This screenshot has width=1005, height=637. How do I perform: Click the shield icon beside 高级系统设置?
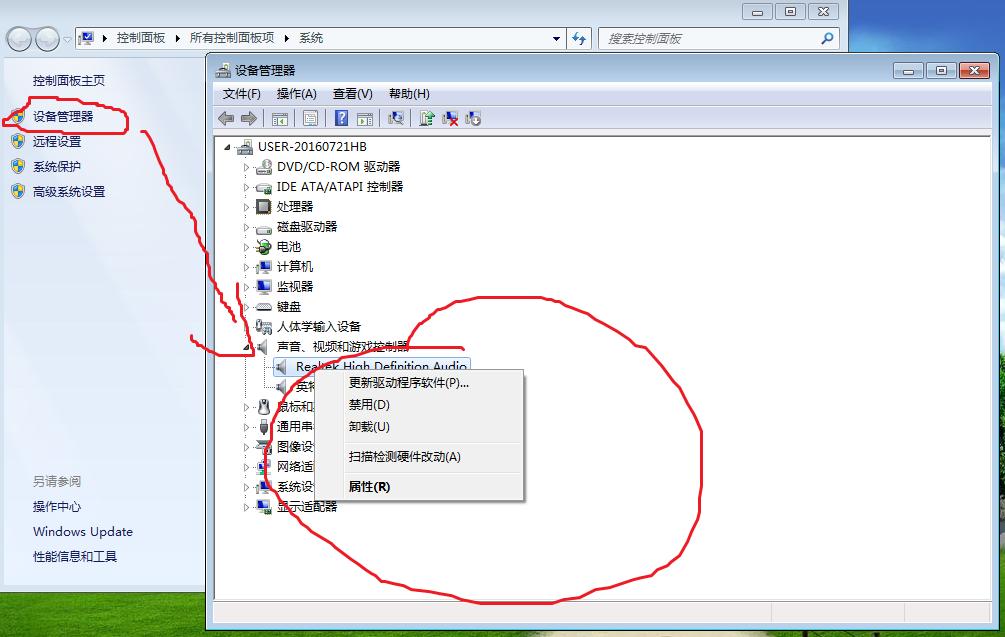18,191
